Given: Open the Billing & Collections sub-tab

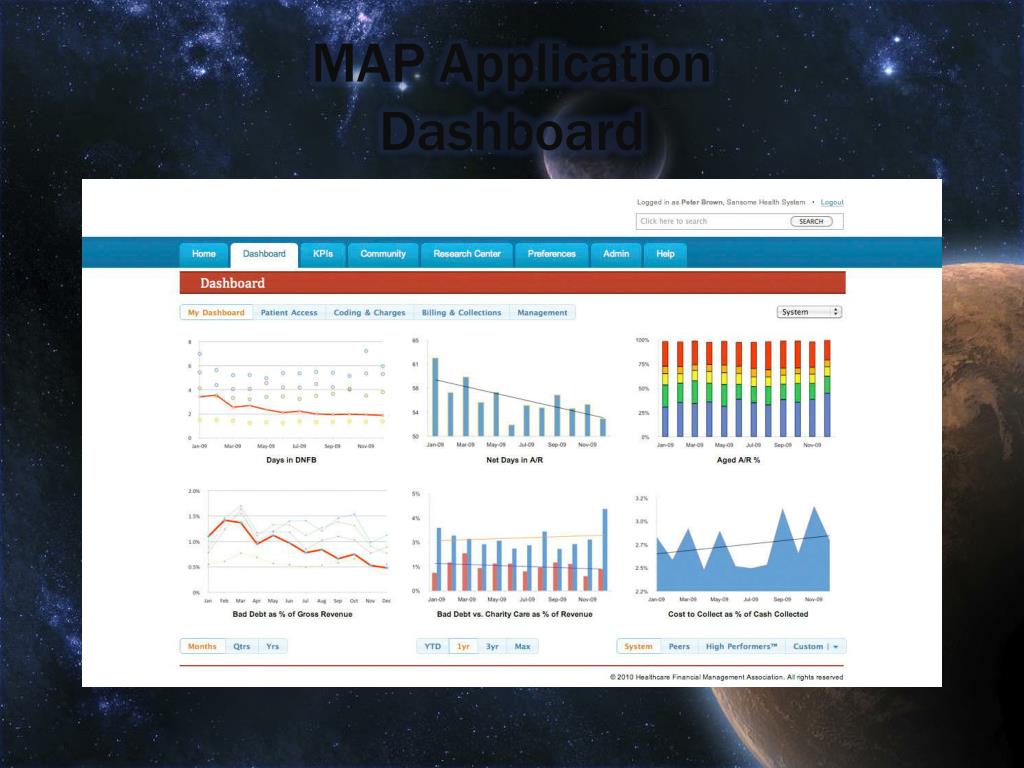Looking at the screenshot, I should [x=461, y=313].
